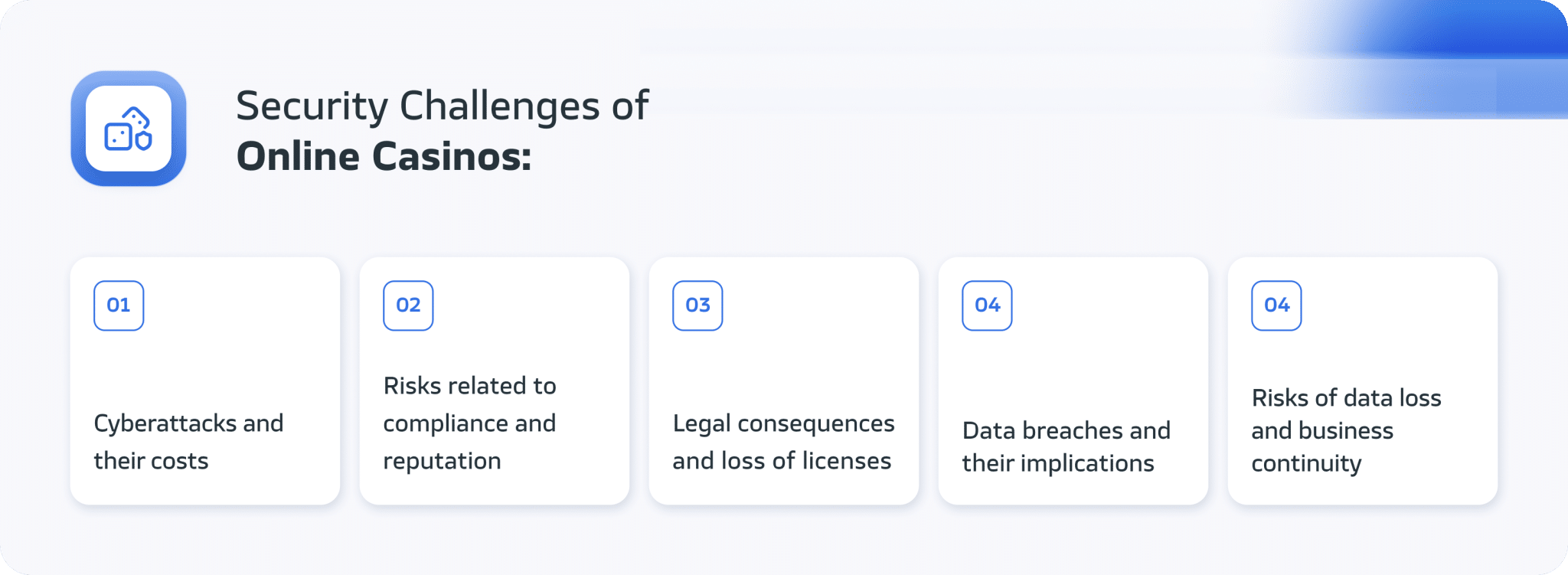
Task: Open the second card about compliance
Action: point(495,381)
